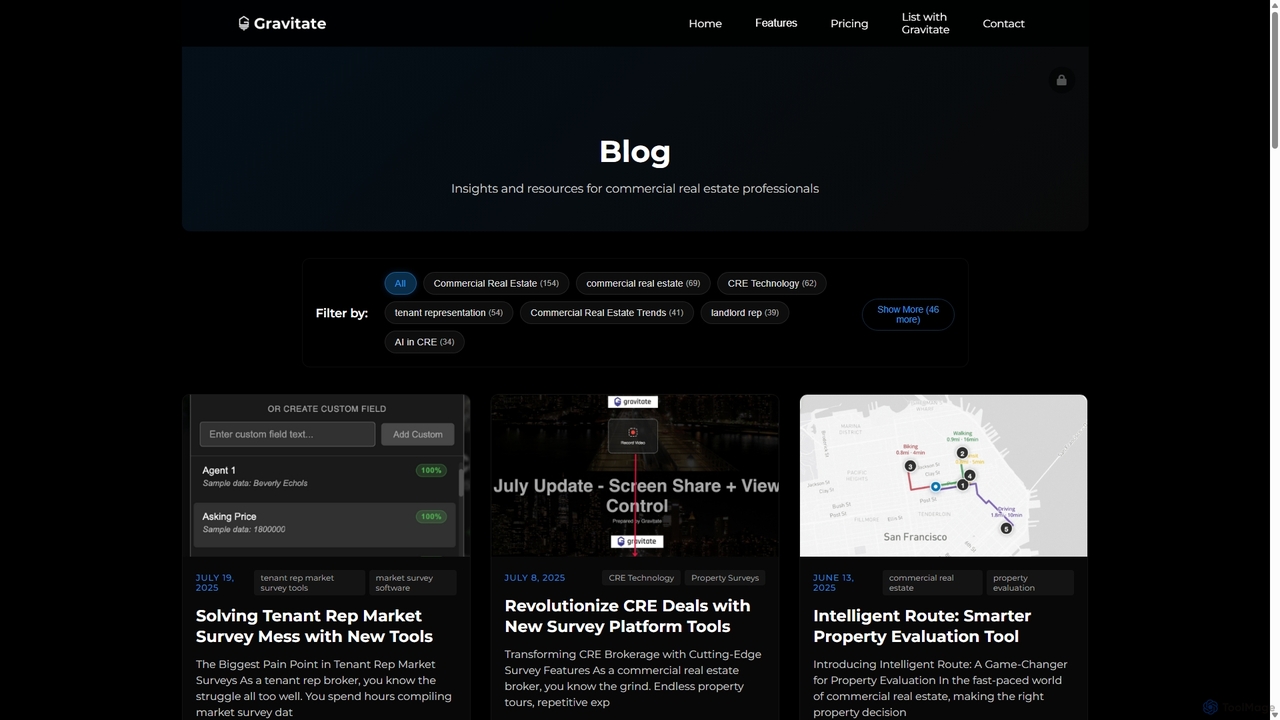Open the custom field card thumbnail
This screenshot has height=720, width=1280.
[x=327, y=475]
